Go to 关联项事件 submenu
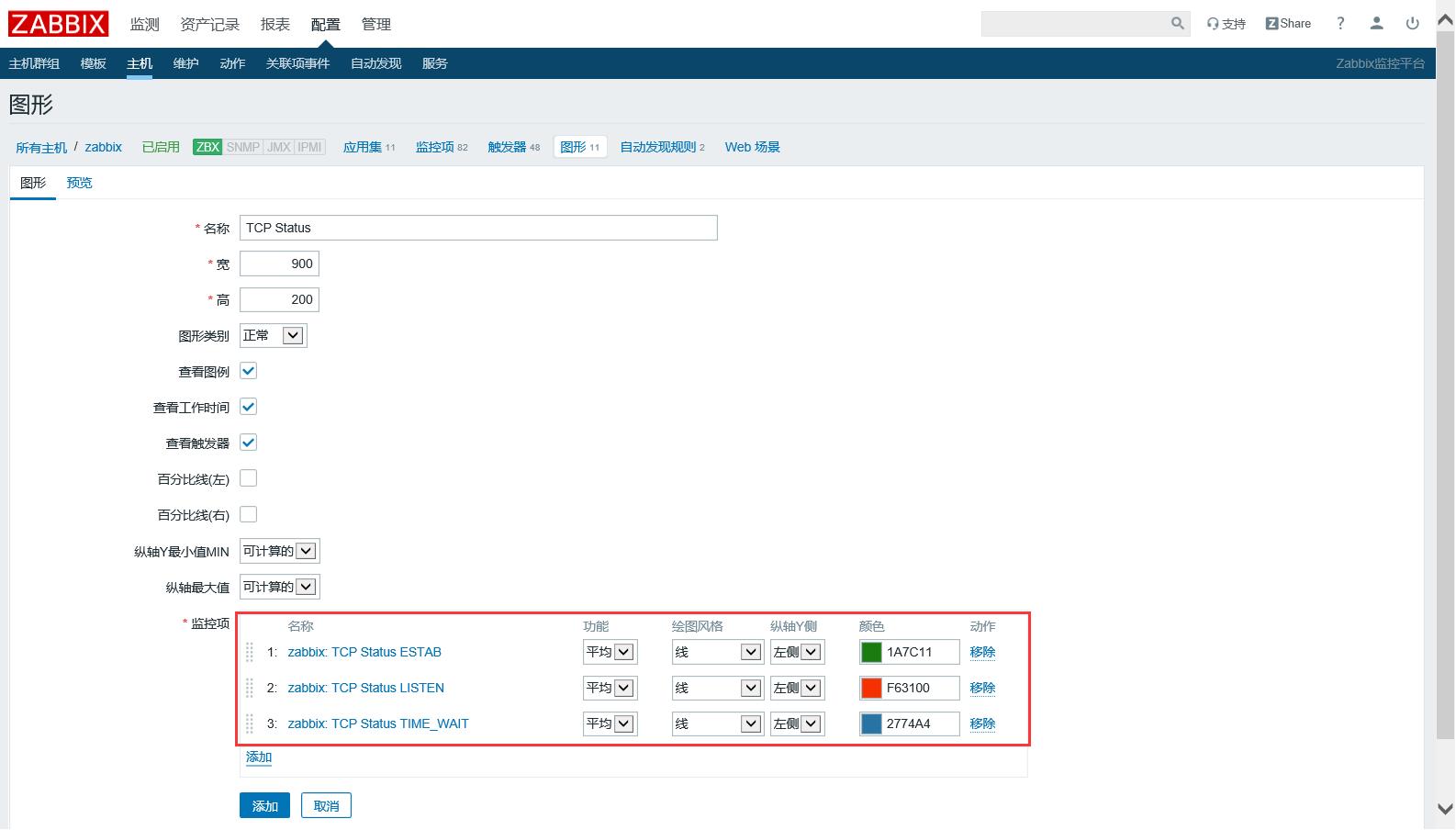 [297, 63]
